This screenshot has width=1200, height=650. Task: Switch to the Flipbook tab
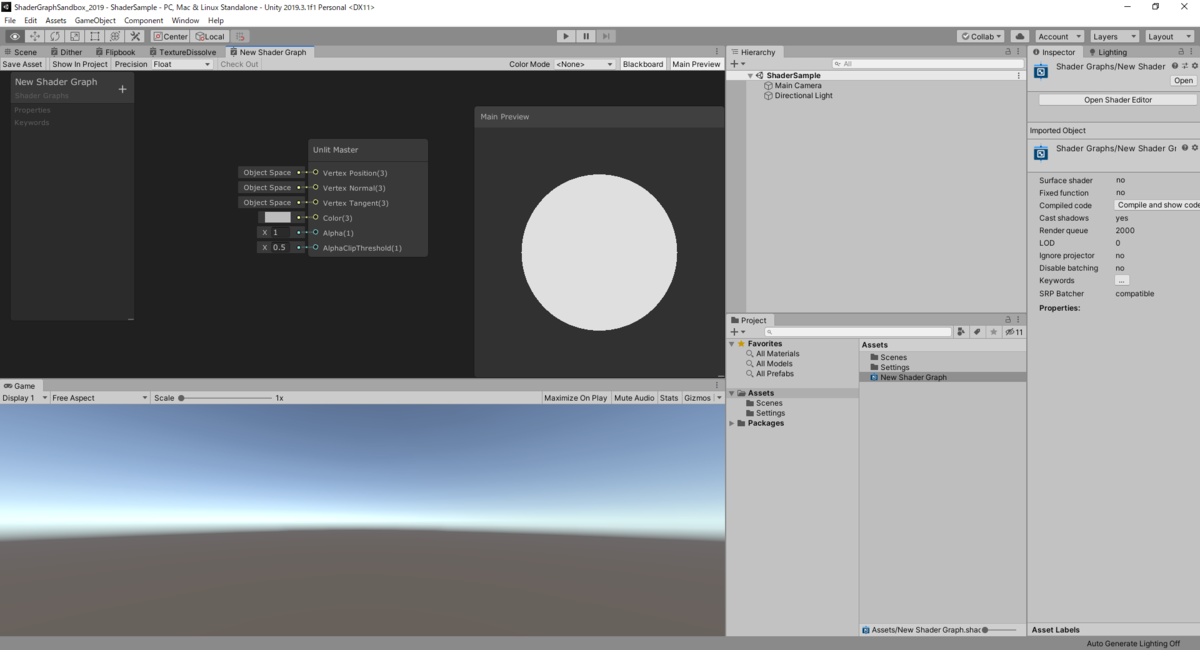[115, 52]
